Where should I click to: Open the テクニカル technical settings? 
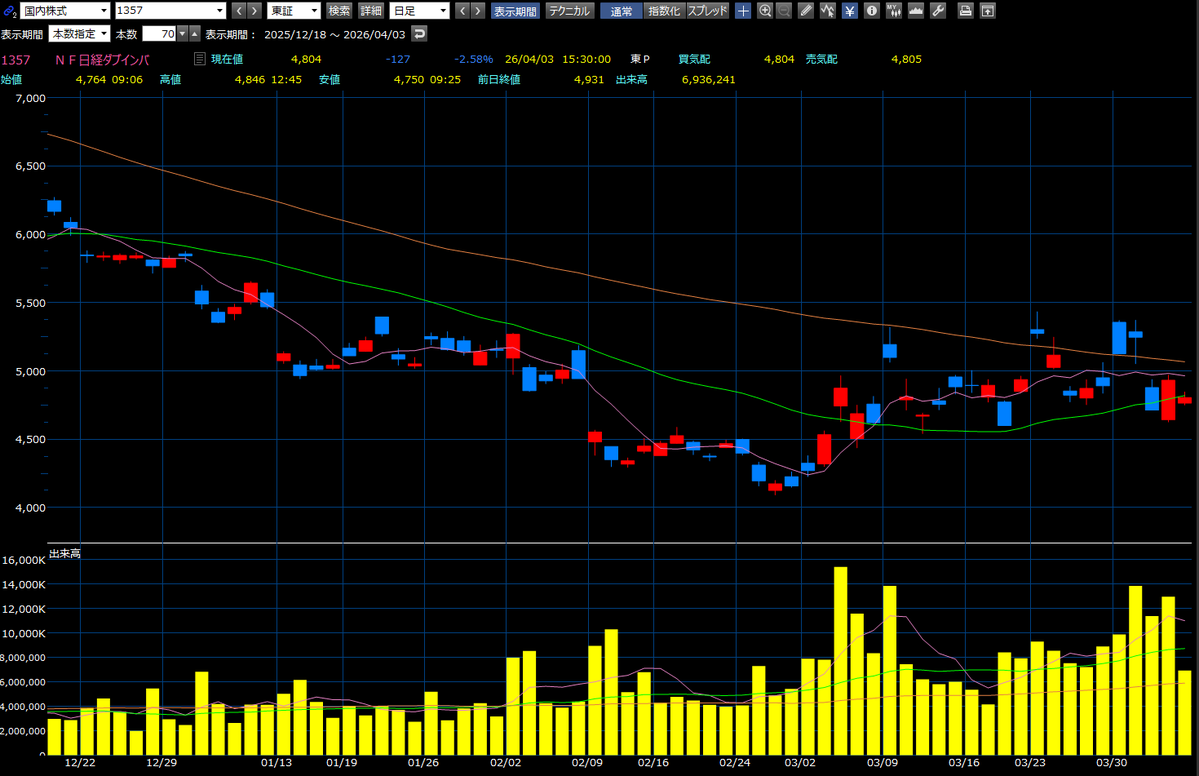[570, 11]
